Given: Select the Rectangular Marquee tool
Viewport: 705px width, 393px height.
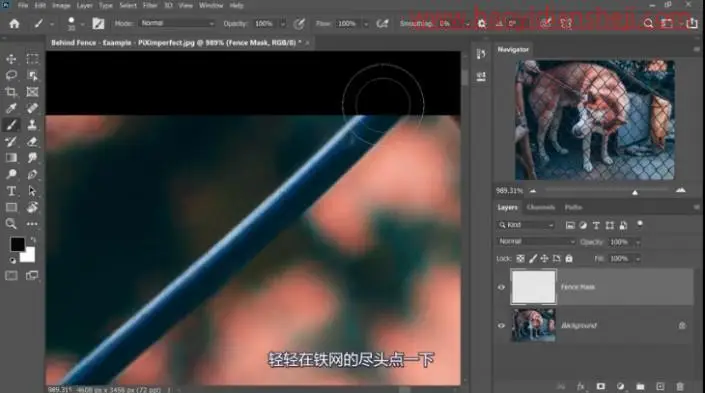Looking at the screenshot, I should click(32, 59).
